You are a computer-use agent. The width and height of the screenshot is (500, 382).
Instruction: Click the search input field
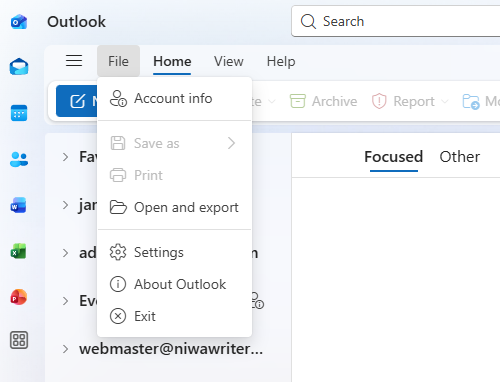click(x=396, y=21)
